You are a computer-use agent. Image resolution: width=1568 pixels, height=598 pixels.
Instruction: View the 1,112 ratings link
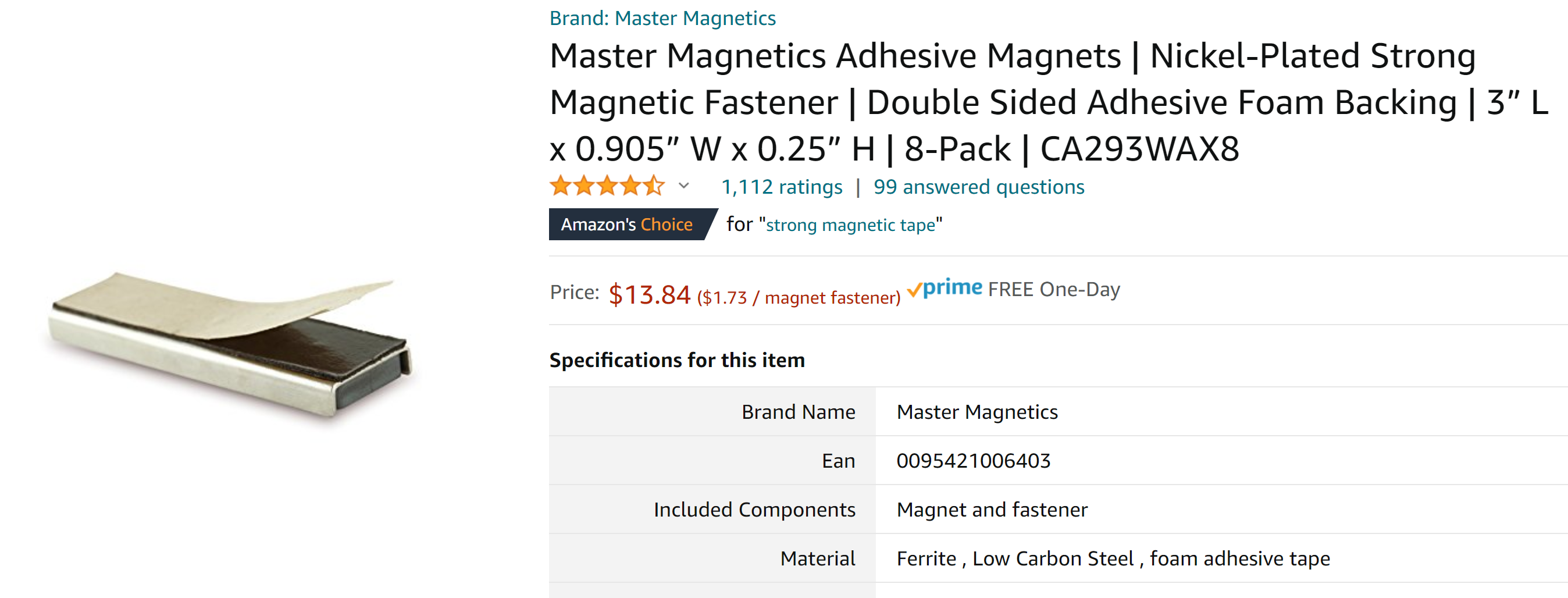(782, 187)
